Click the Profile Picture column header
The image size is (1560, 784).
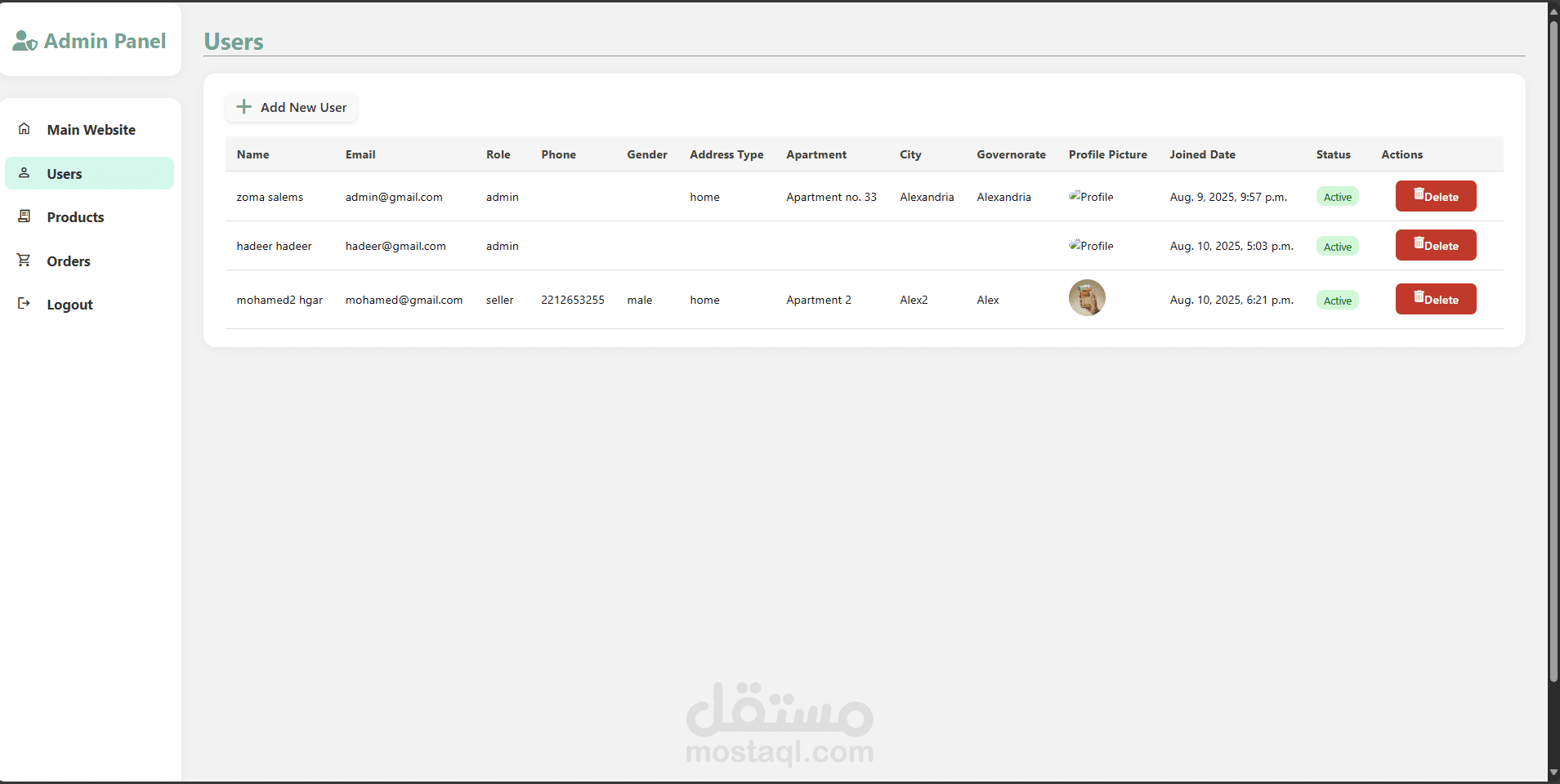click(1108, 154)
